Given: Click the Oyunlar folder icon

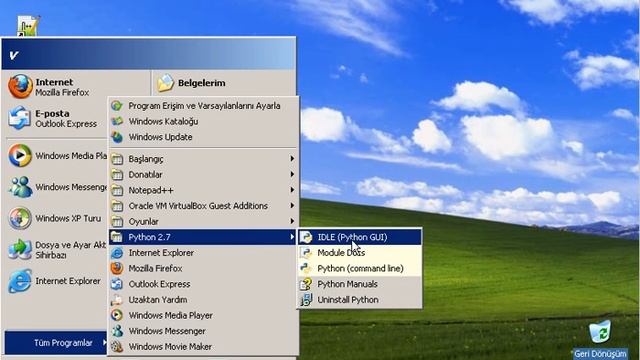Looking at the screenshot, I should [117, 222].
